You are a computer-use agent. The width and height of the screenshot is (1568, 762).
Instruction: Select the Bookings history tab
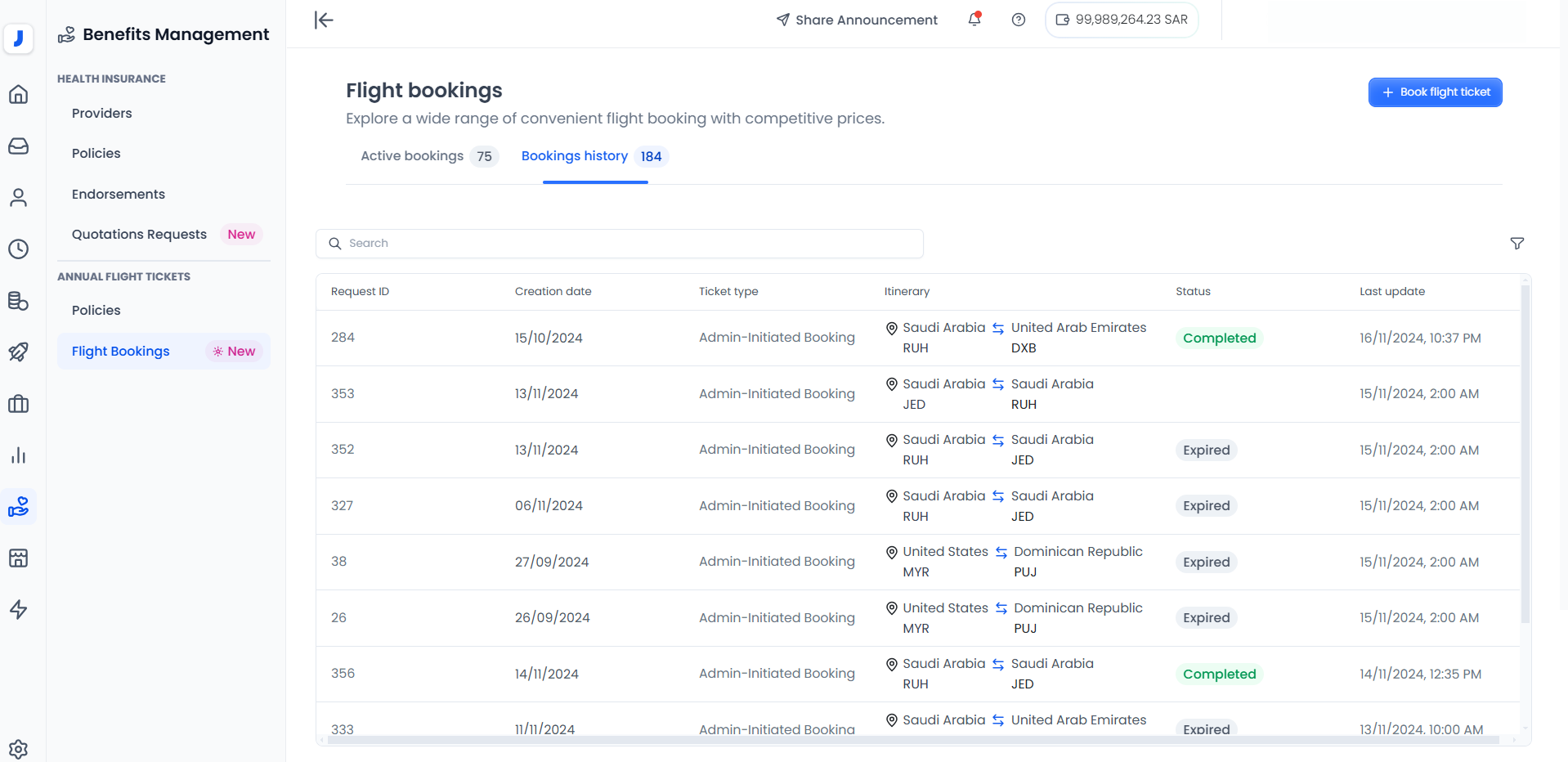click(x=575, y=156)
